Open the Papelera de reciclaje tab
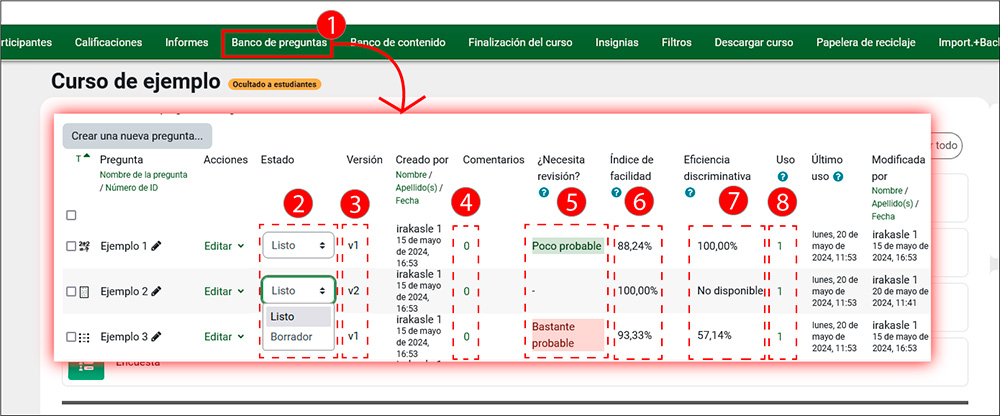Image resolution: width=1000 pixels, height=416 pixels. tap(865, 43)
